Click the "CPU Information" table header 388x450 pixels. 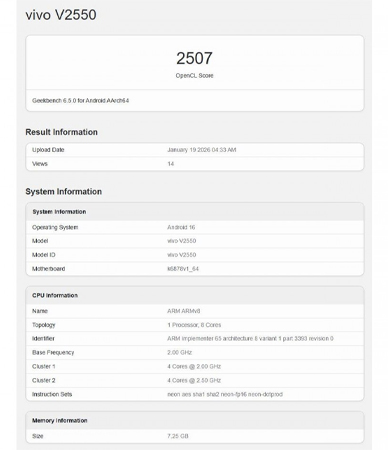55,295
